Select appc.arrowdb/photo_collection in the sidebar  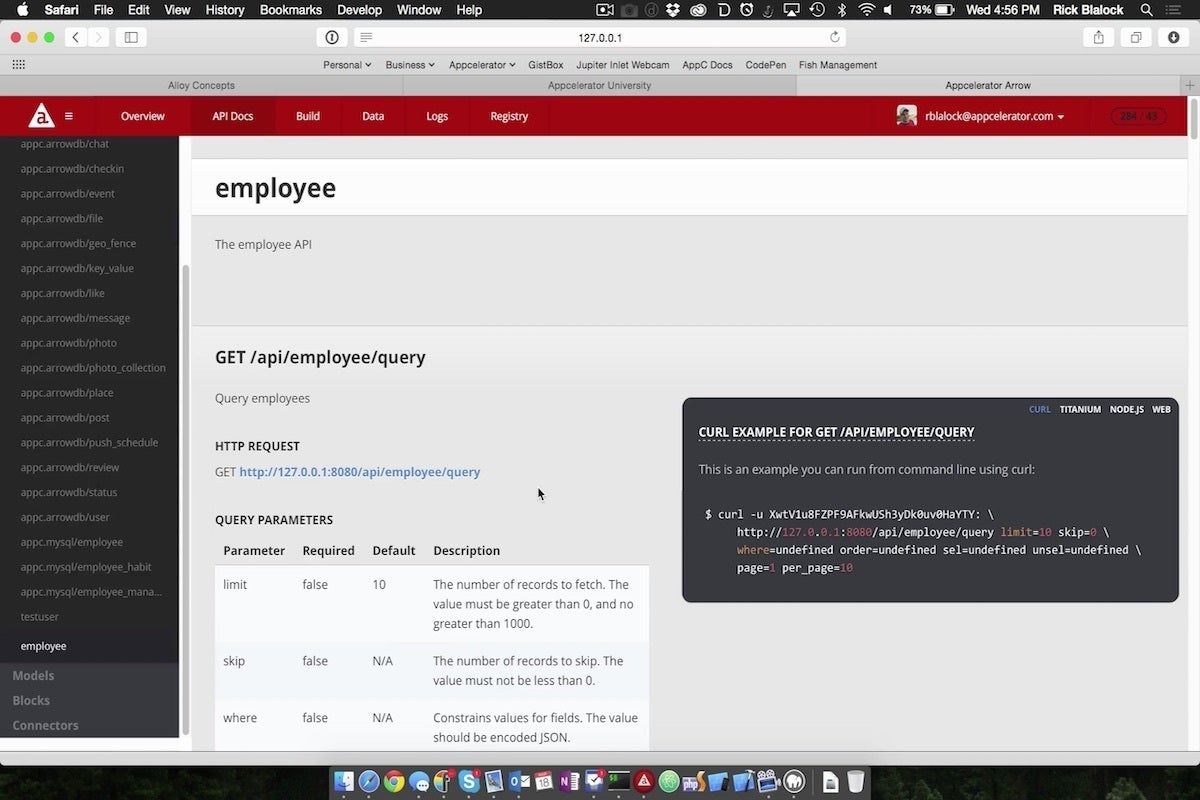click(x=93, y=368)
